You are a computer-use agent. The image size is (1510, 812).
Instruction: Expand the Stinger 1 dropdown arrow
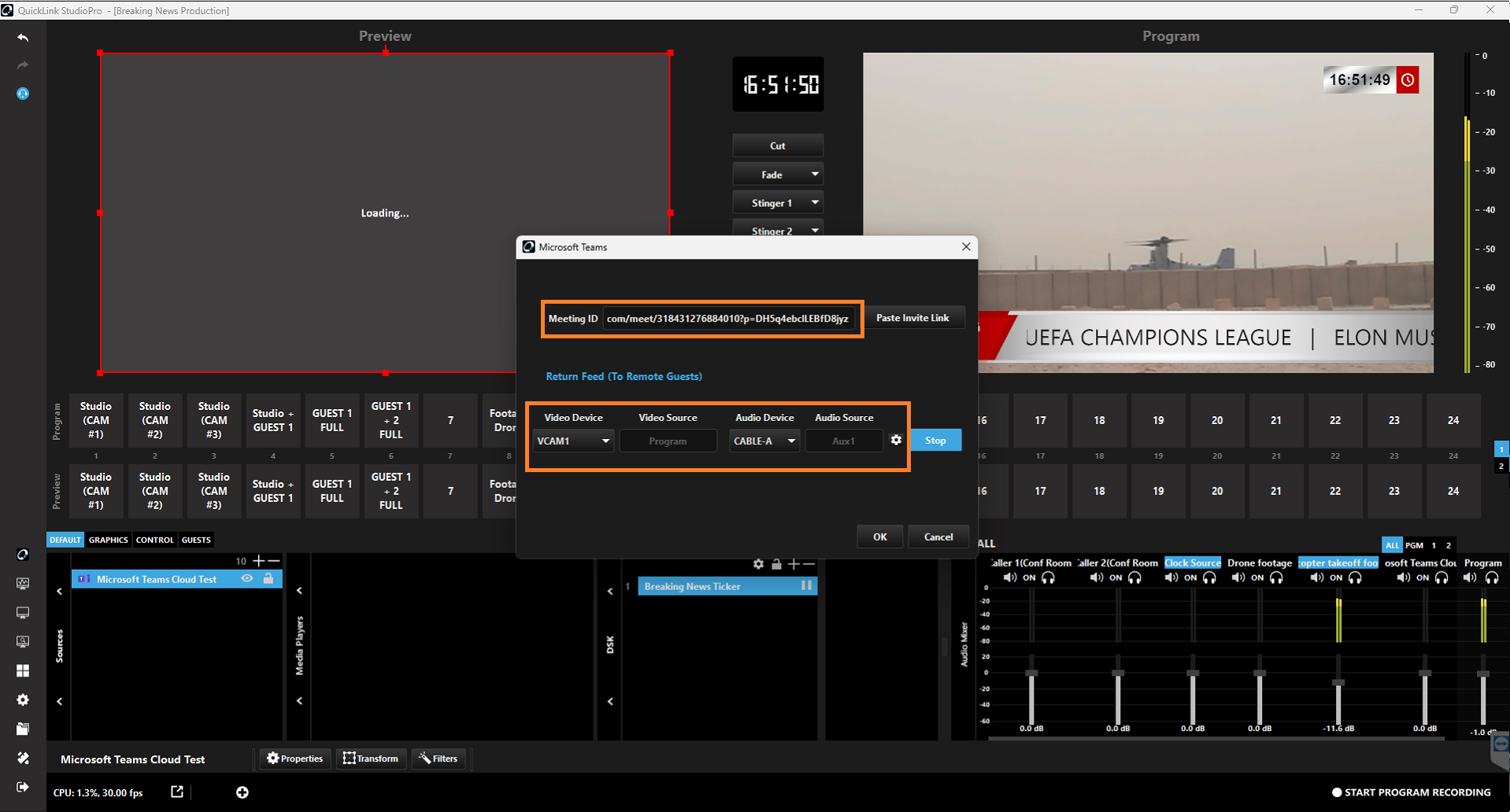(815, 202)
